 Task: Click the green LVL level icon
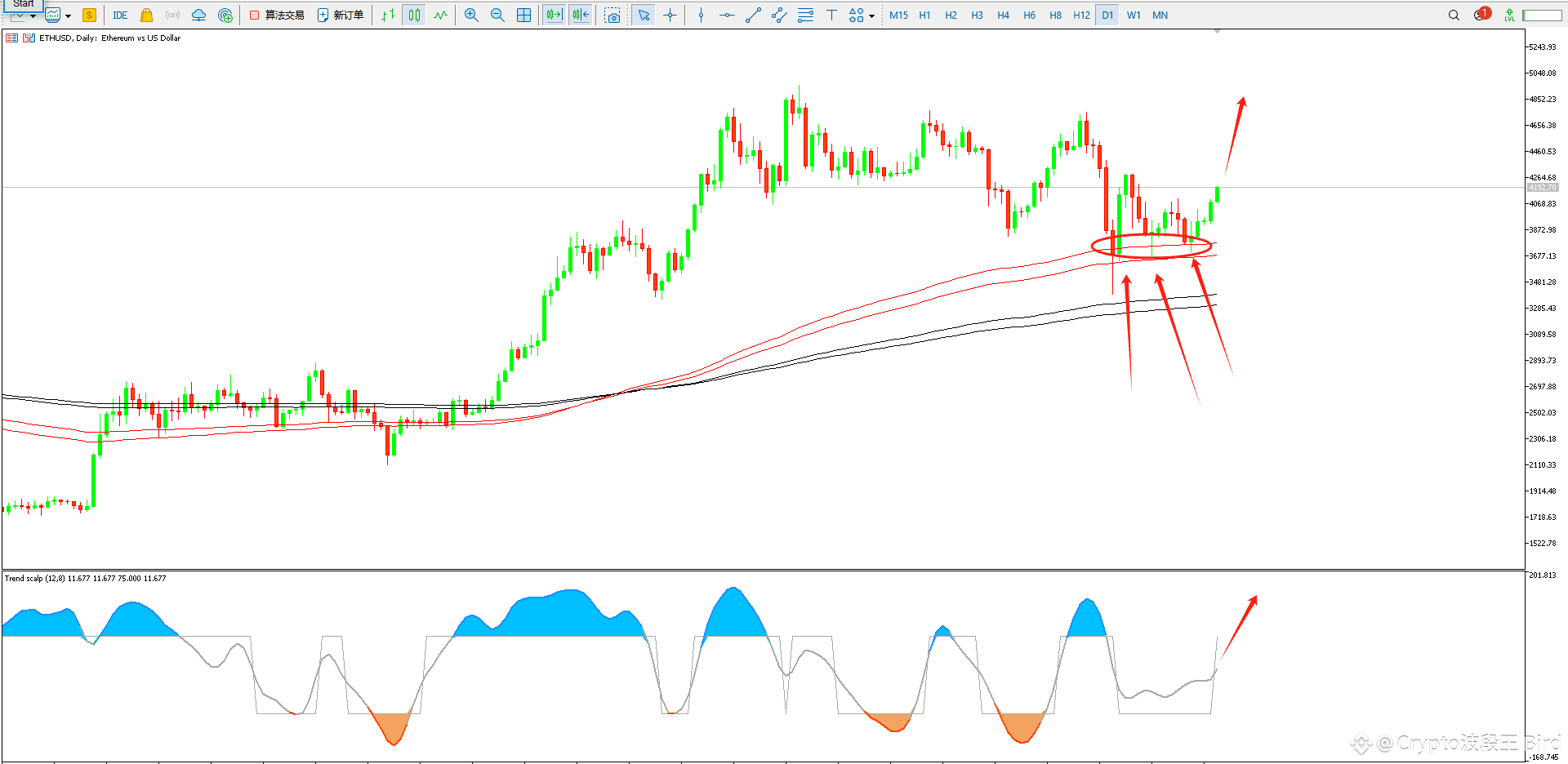click(x=1509, y=16)
